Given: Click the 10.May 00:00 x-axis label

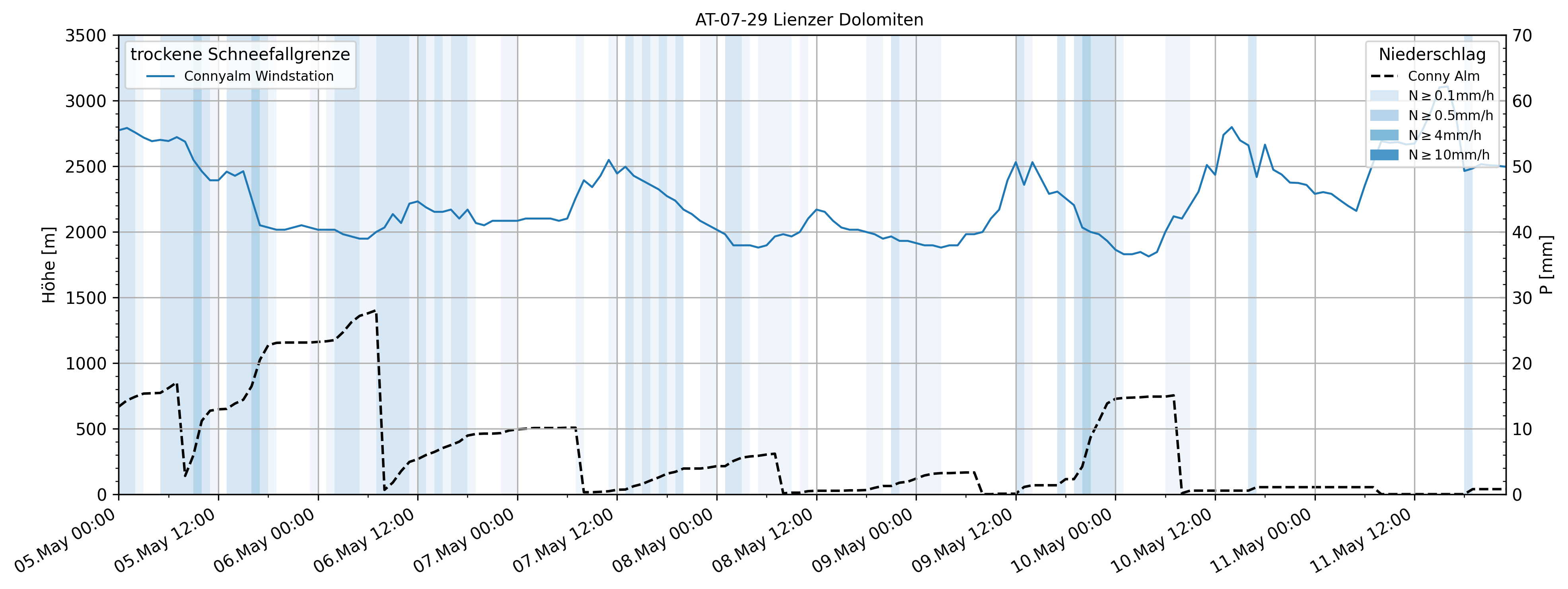Looking at the screenshot, I should coord(1062,540).
